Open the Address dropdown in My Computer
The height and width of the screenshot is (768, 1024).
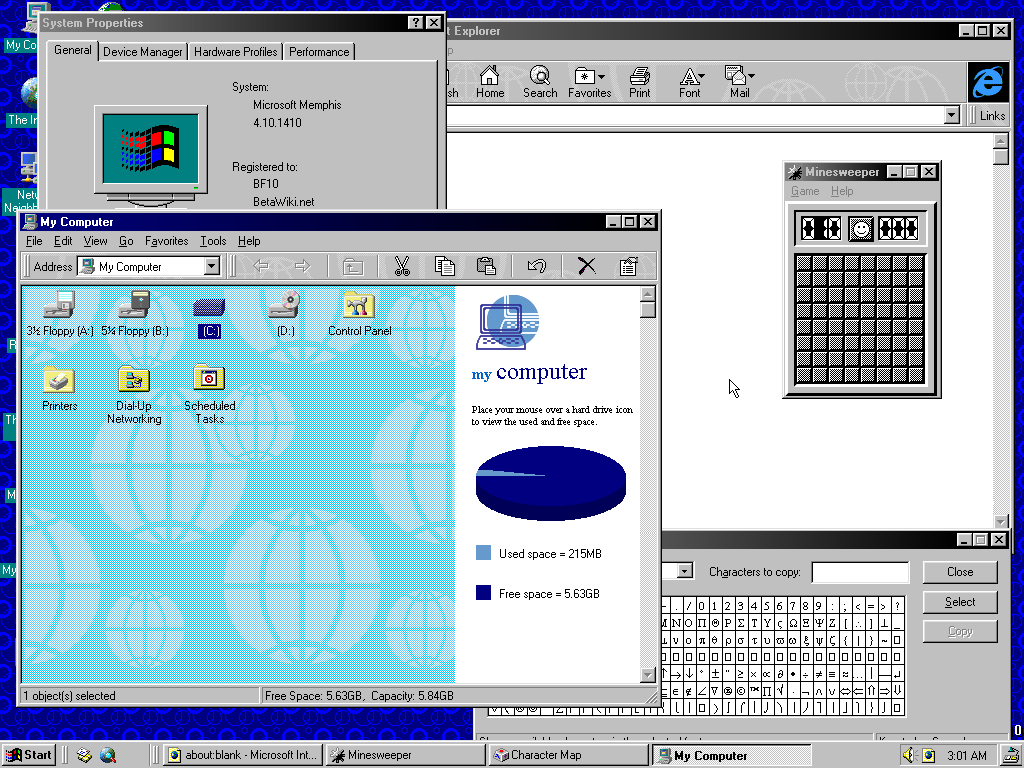click(211, 266)
